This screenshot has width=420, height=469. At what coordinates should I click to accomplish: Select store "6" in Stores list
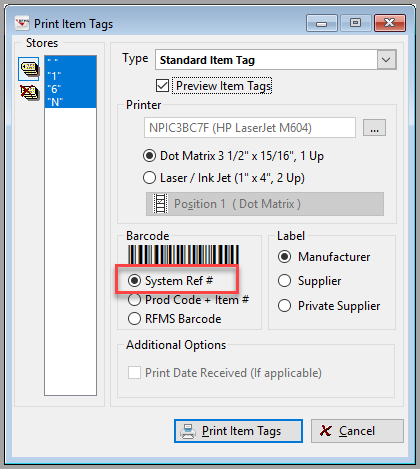[70, 89]
